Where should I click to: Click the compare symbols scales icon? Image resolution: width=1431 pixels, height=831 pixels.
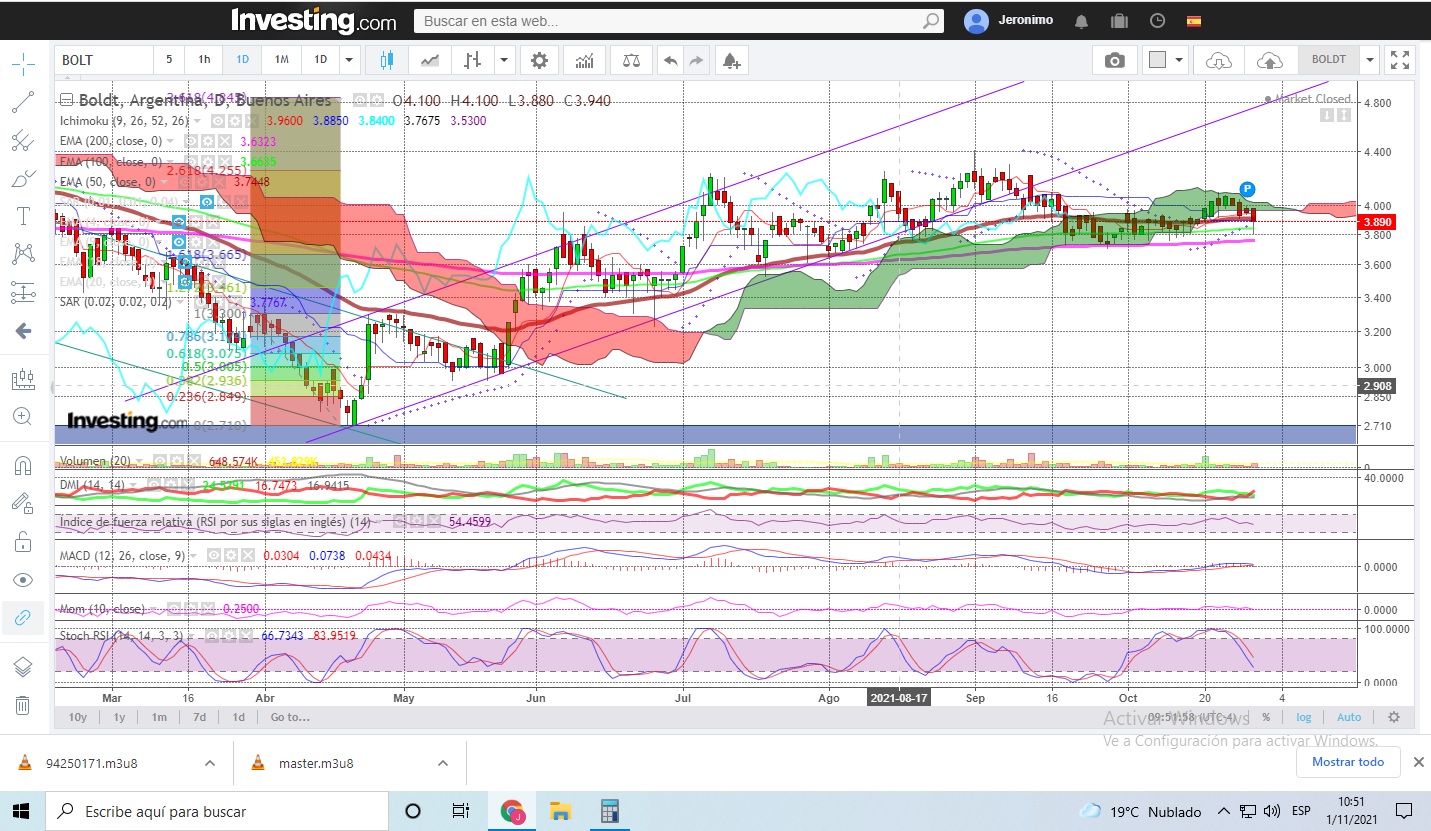(631, 60)
